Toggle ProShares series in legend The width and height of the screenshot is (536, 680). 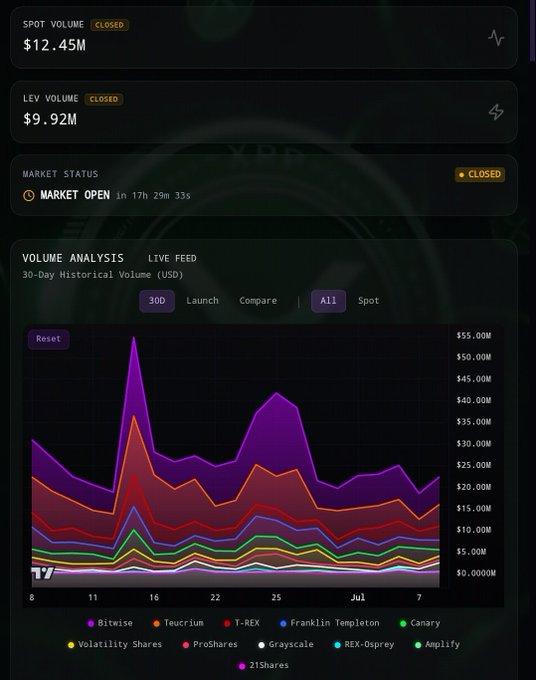tap(210, 644)
